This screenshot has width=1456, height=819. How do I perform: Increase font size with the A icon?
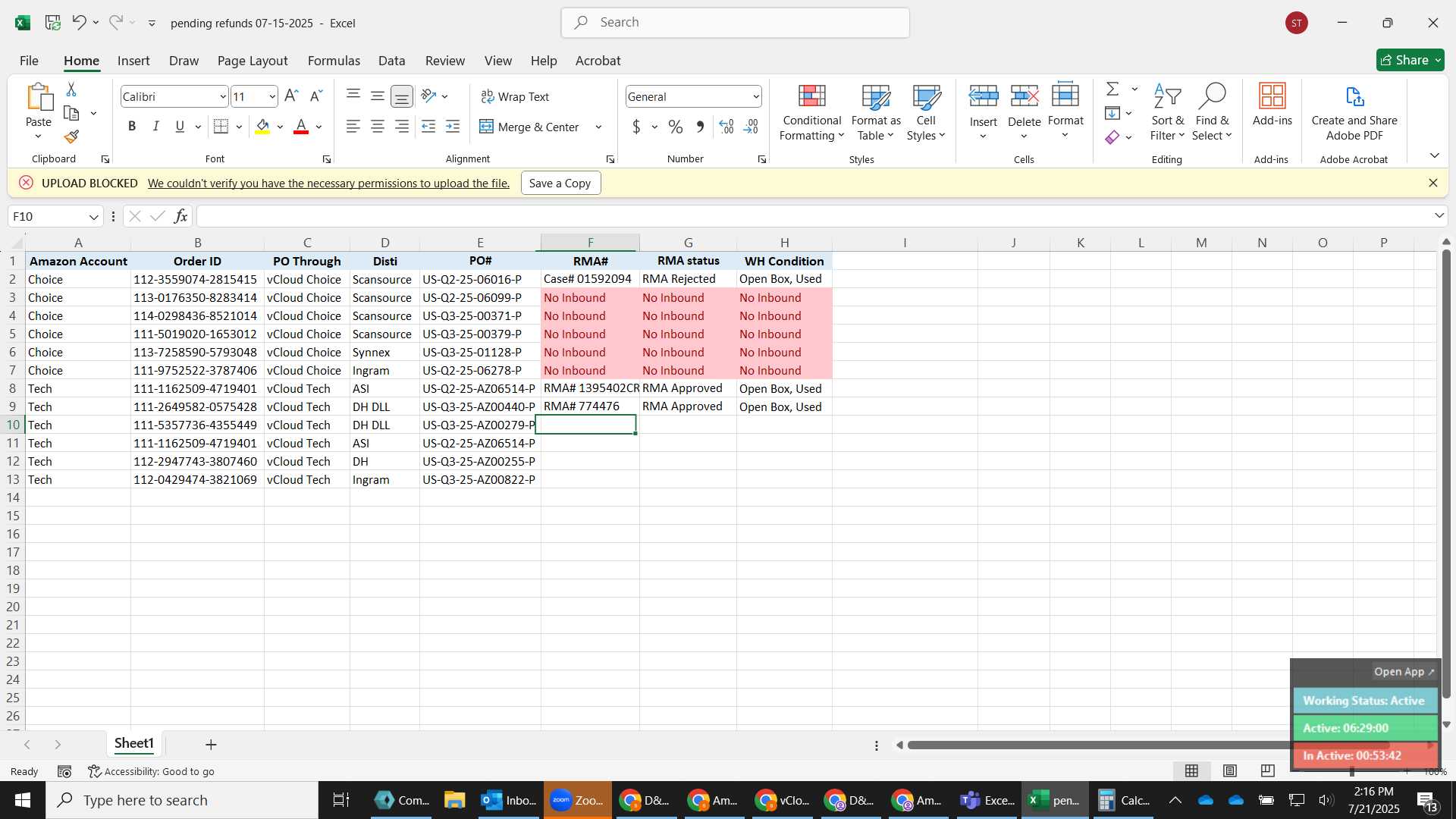[291, 96]
